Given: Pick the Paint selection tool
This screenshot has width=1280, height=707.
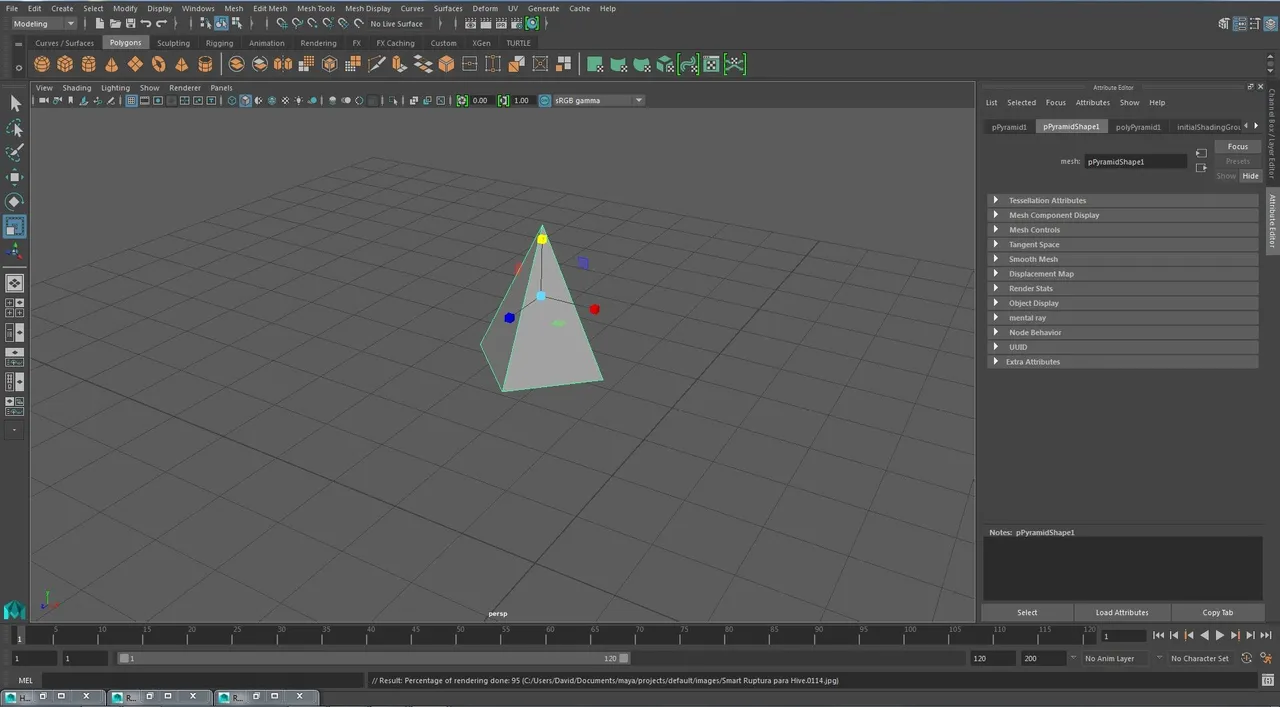Looking at the screenshot, I should pyautogui.click(x=15, y=153).
